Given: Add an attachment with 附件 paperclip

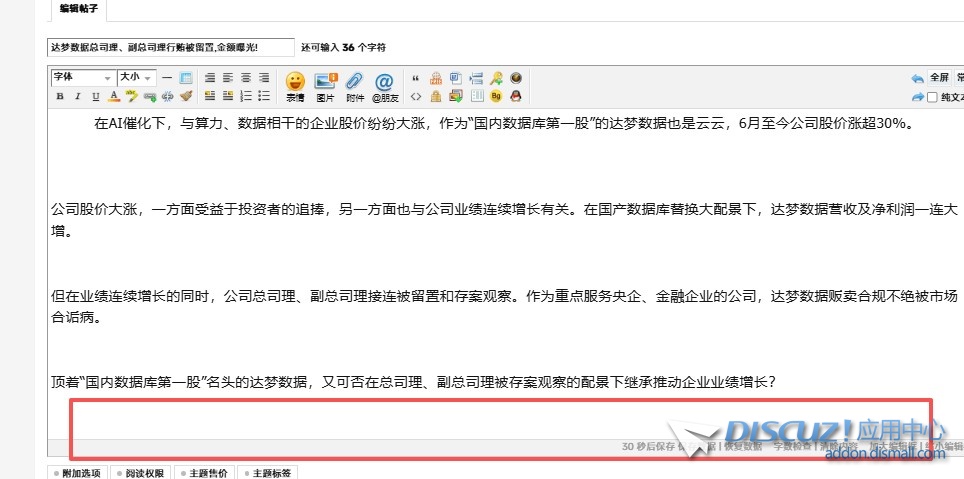Looking at the screenshot, I should pos(354,86).
